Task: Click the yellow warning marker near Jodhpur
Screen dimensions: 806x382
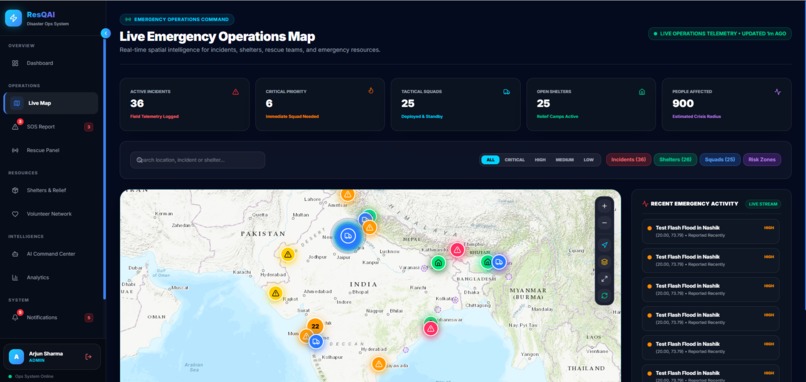Action: click(x=288, y=254)
